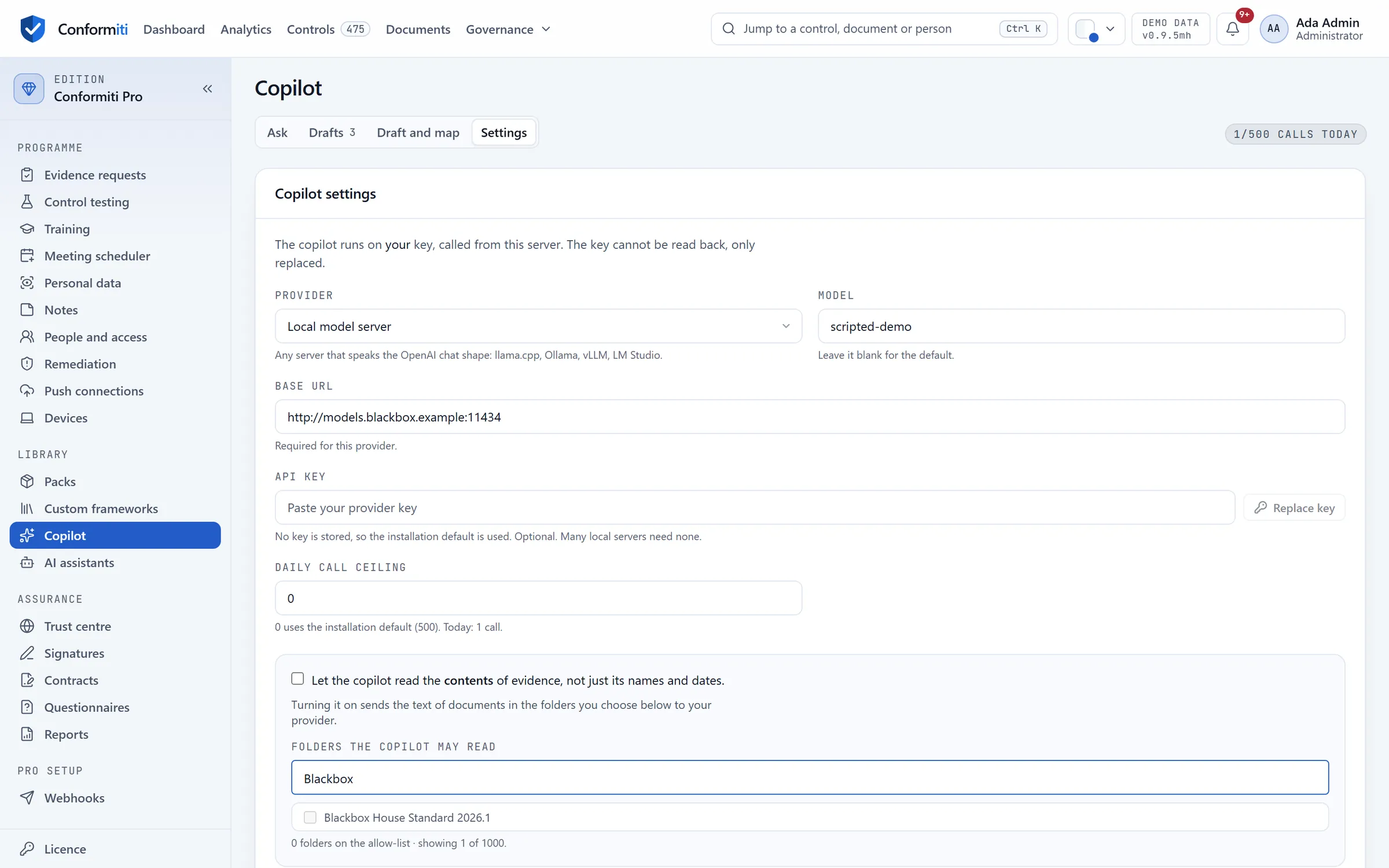
Task: Click the Model text field
Action: (x=1081, y=326)
